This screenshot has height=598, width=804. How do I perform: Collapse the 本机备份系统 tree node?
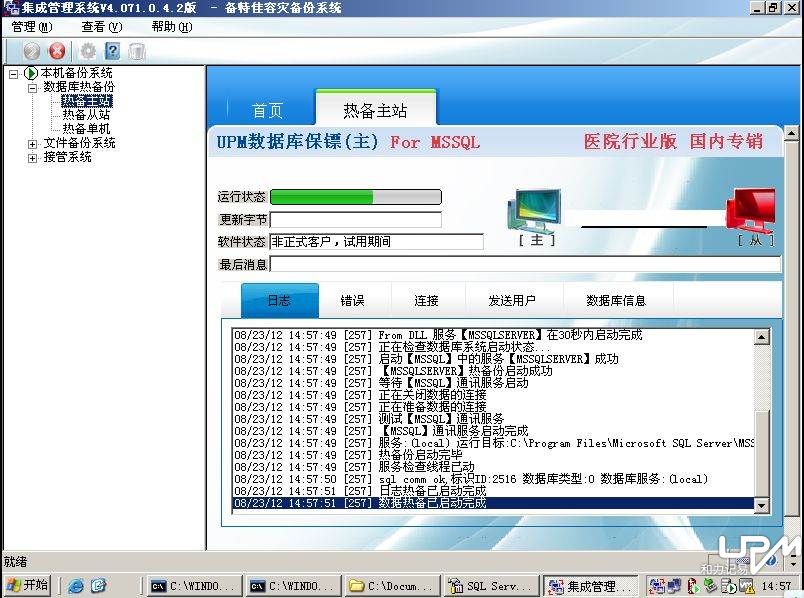coord(14,74)
